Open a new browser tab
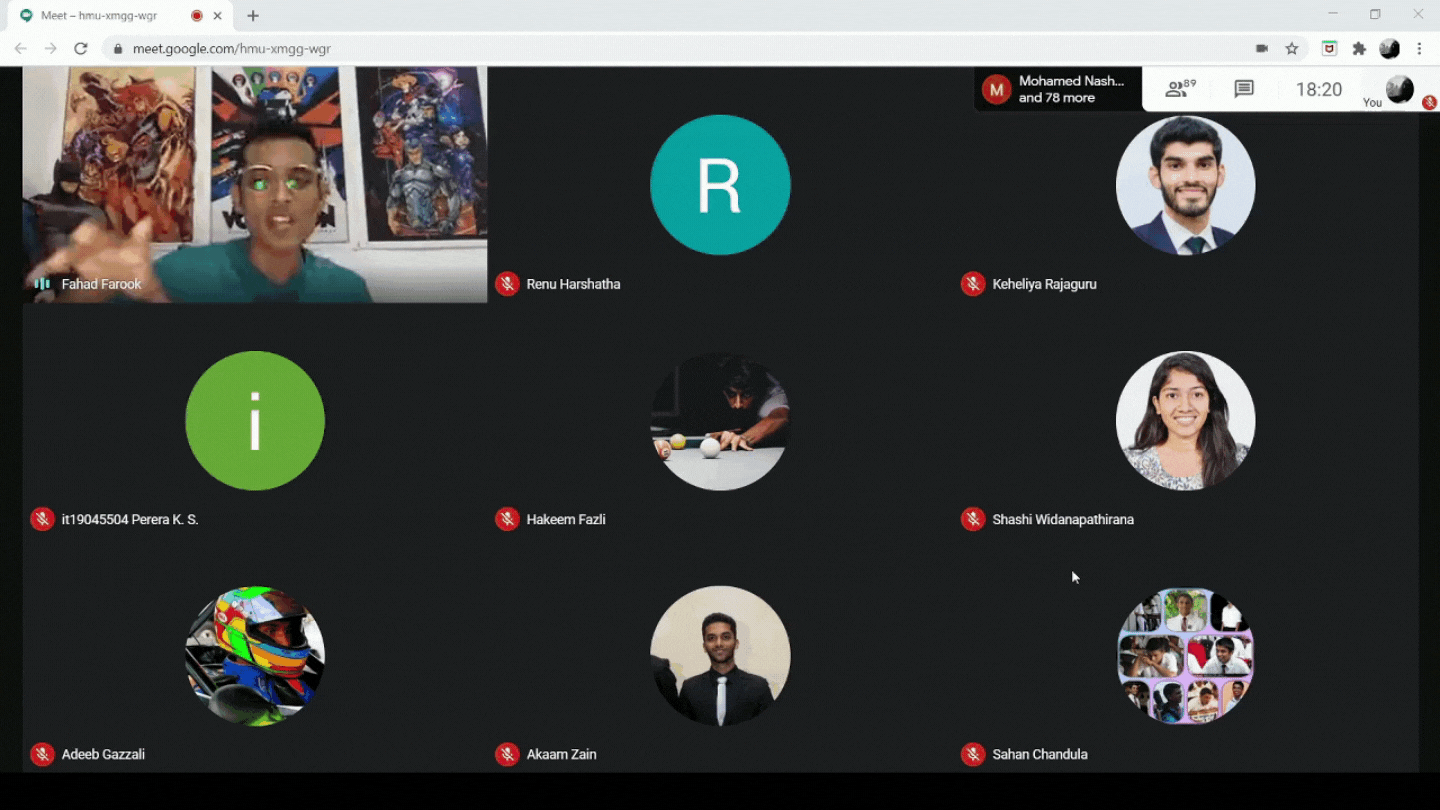 (253, 16)
